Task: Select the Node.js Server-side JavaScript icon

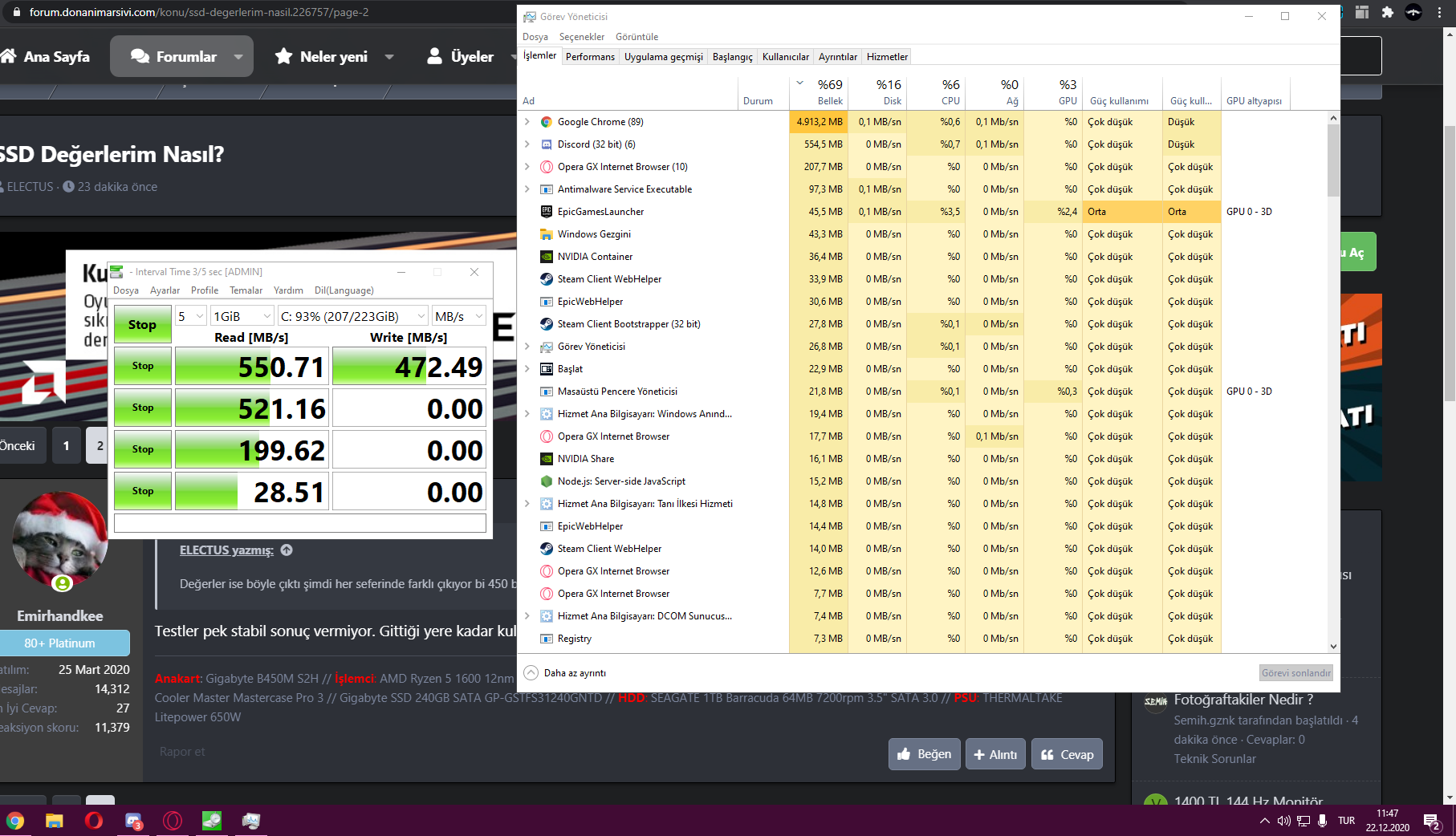Action: [x=546, y=481]
